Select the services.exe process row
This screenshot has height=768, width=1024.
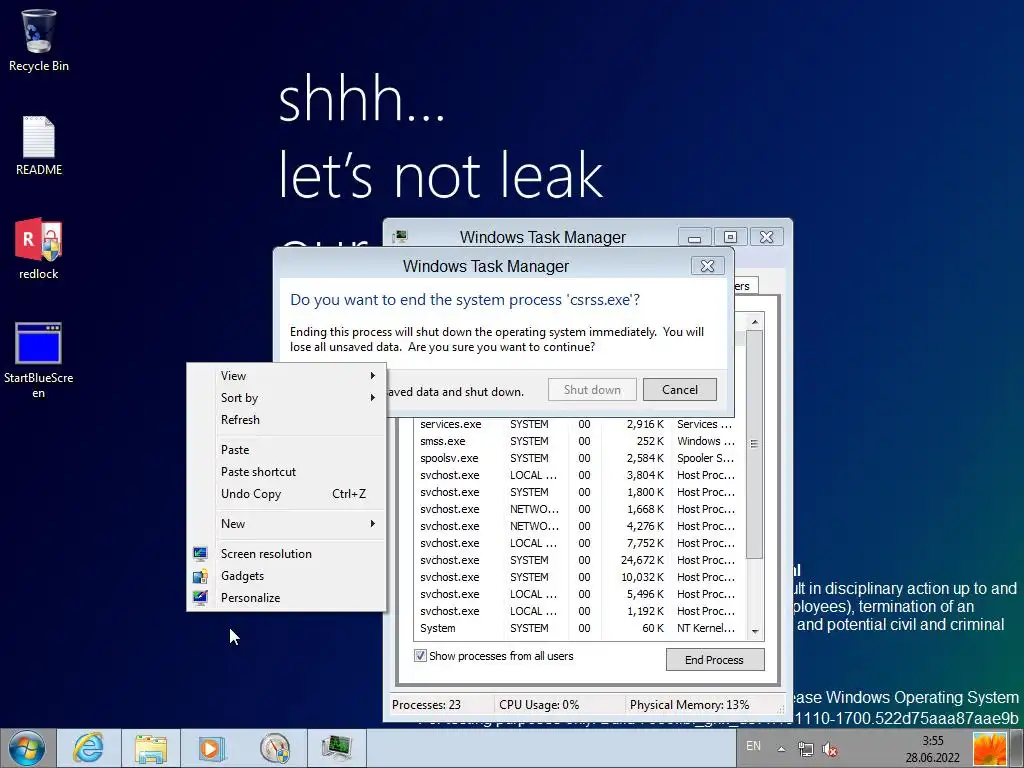point(579,424)
